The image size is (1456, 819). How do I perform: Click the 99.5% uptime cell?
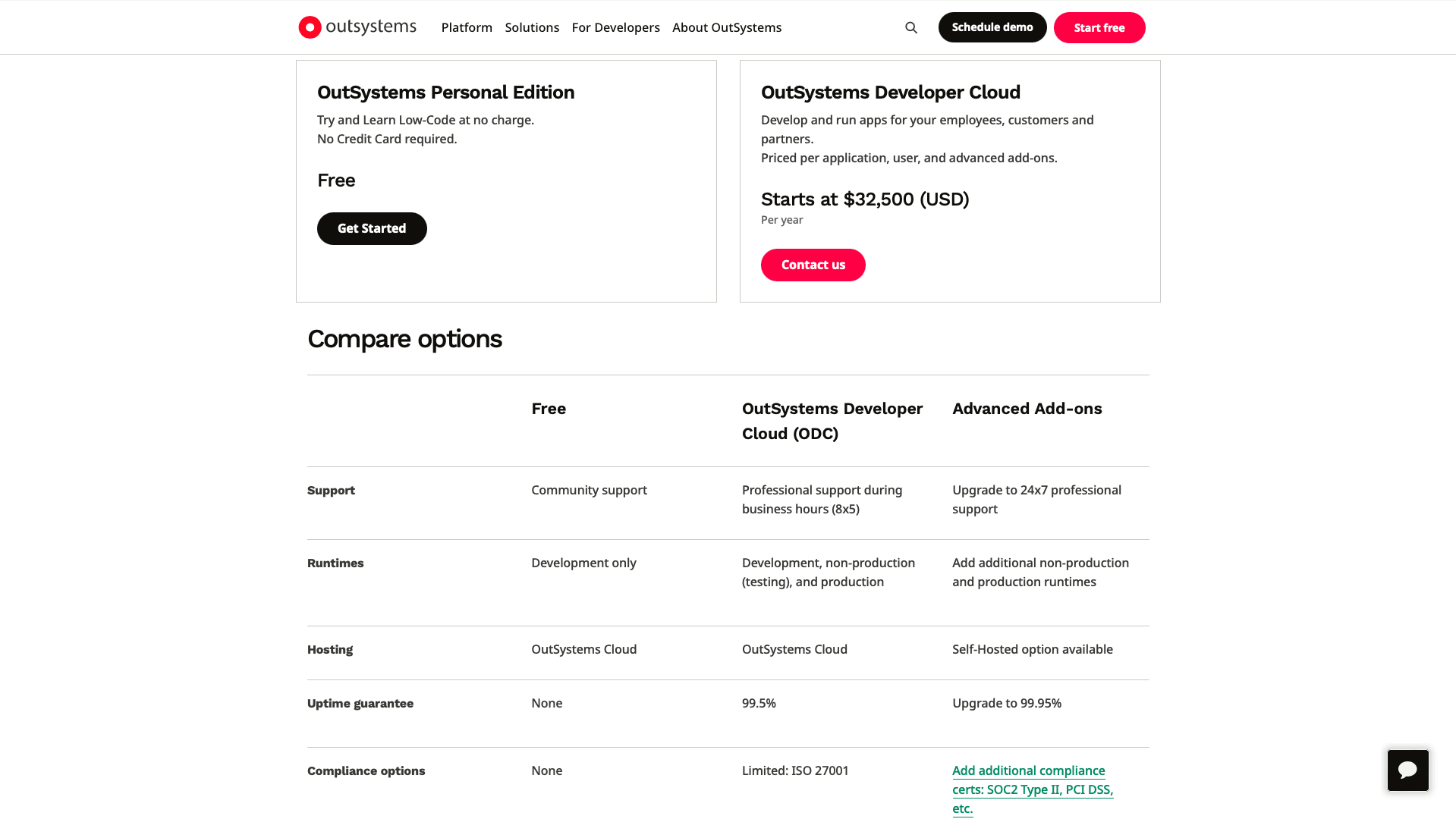click(x=759, y=704)
